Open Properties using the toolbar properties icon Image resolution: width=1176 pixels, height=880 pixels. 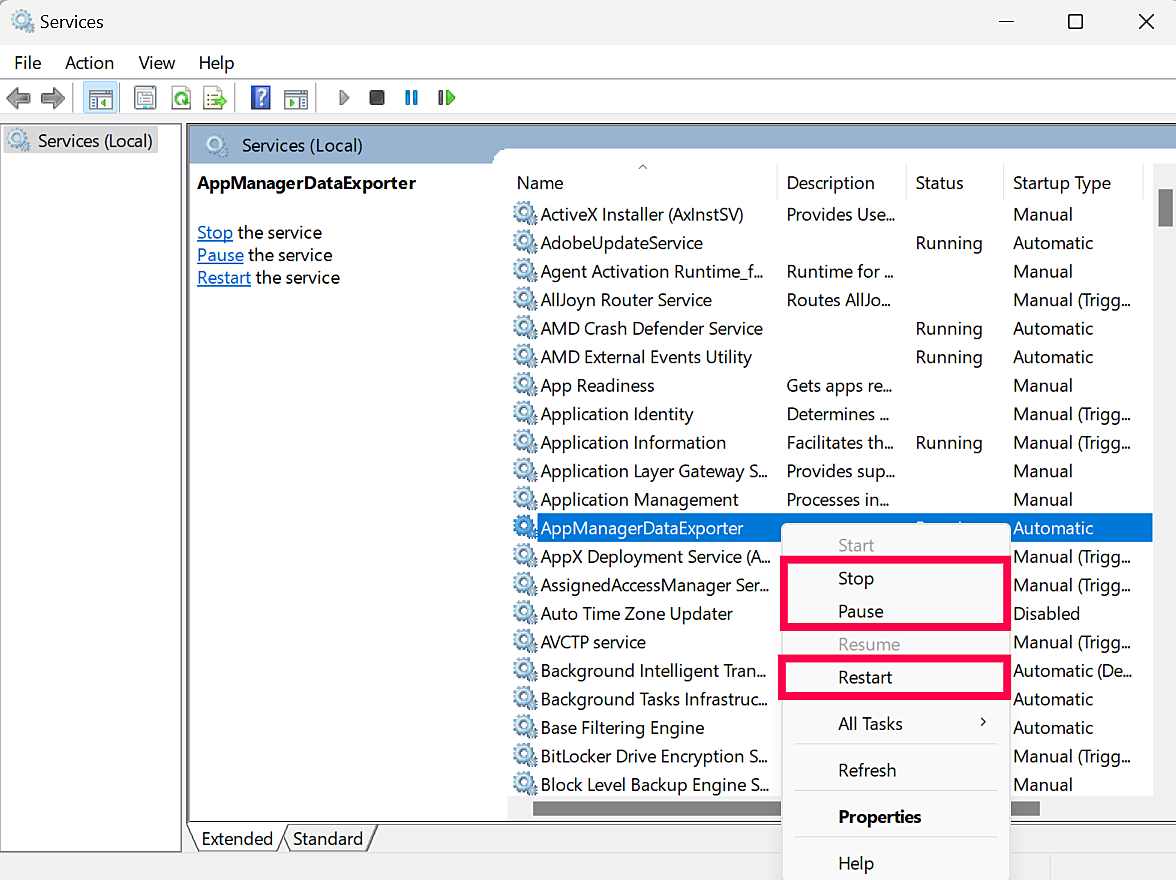click(145, 97)
